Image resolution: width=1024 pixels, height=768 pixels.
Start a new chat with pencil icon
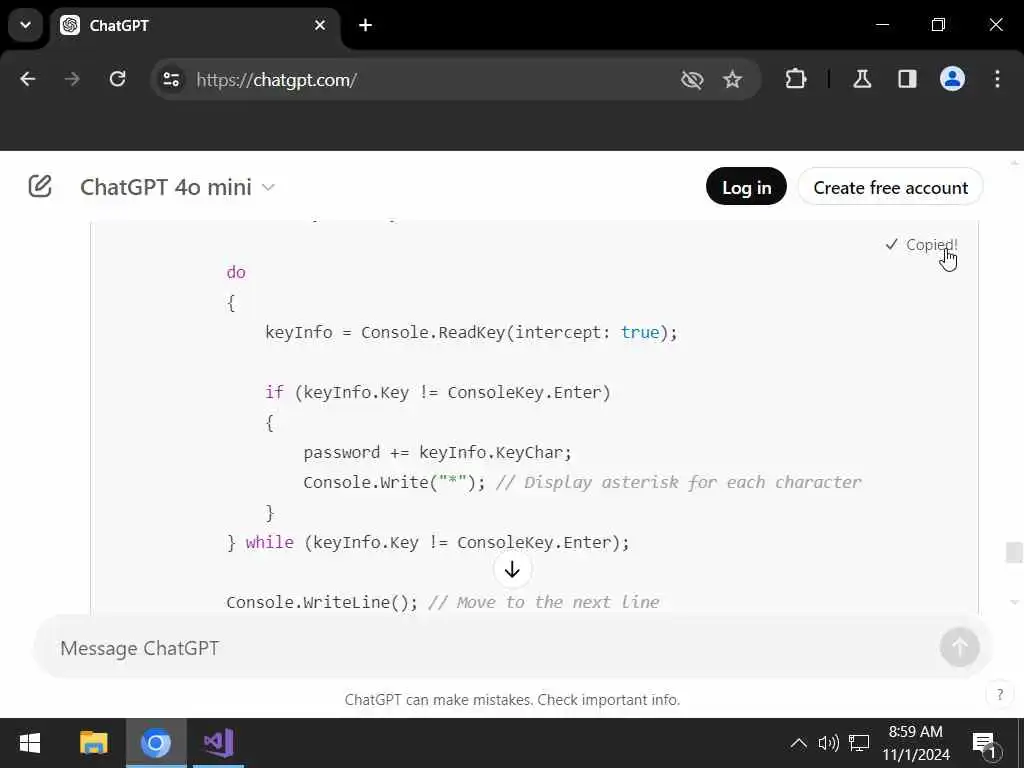40,187
